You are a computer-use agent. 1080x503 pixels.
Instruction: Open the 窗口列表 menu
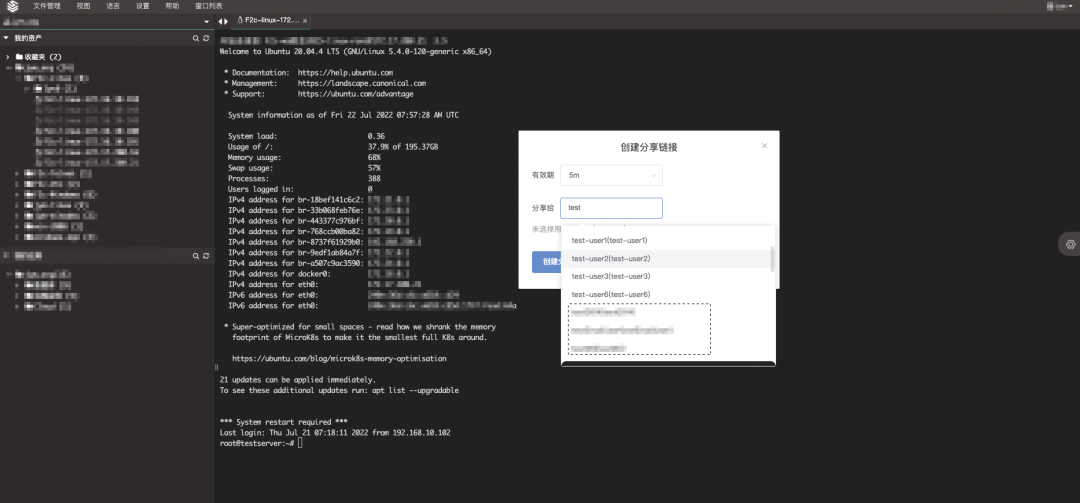point(209,6)
